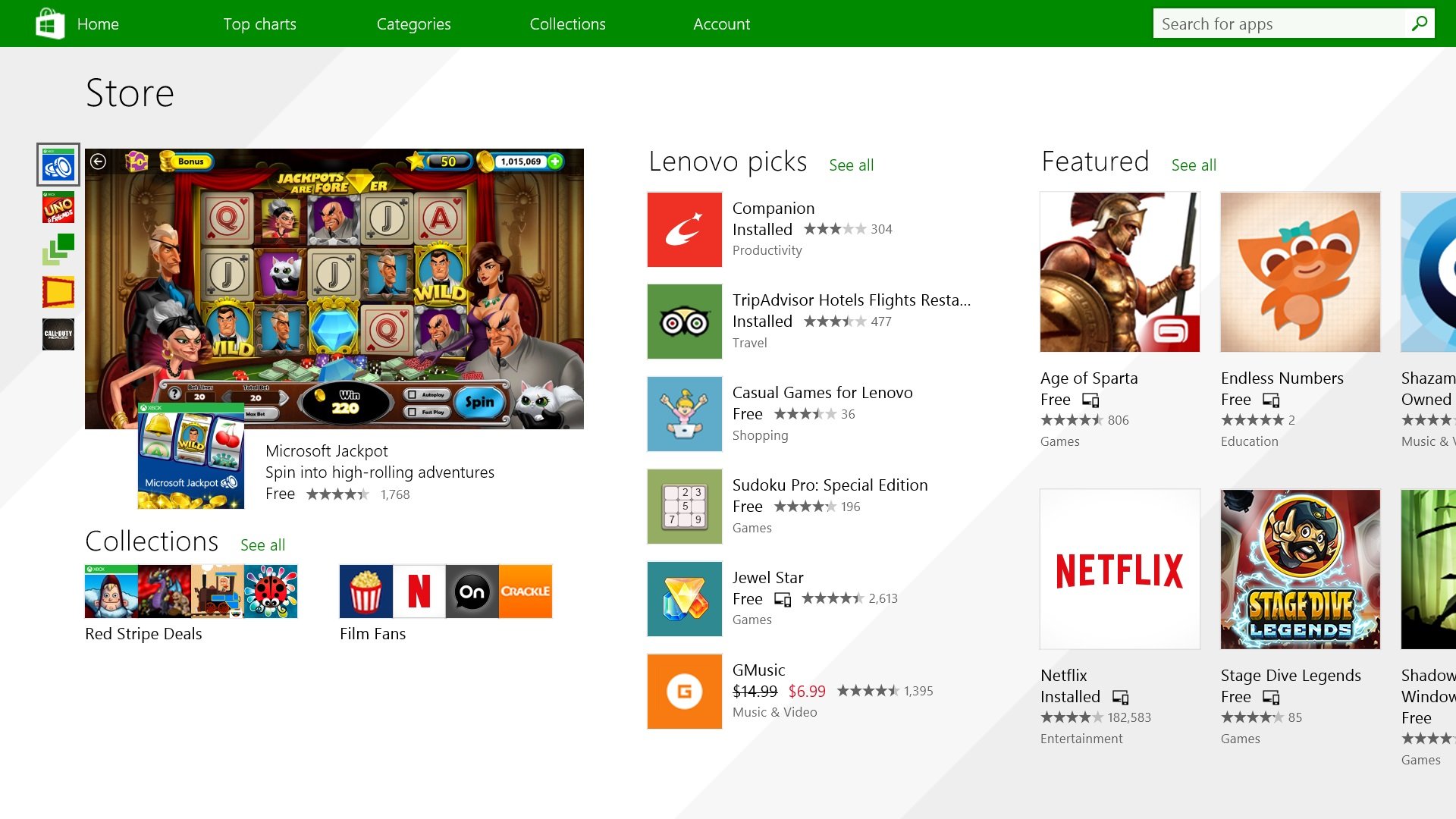This screenshot has width=1456, height=819.
Task: Click the Stage Dive Legends title
Action: coord(1291,676)
